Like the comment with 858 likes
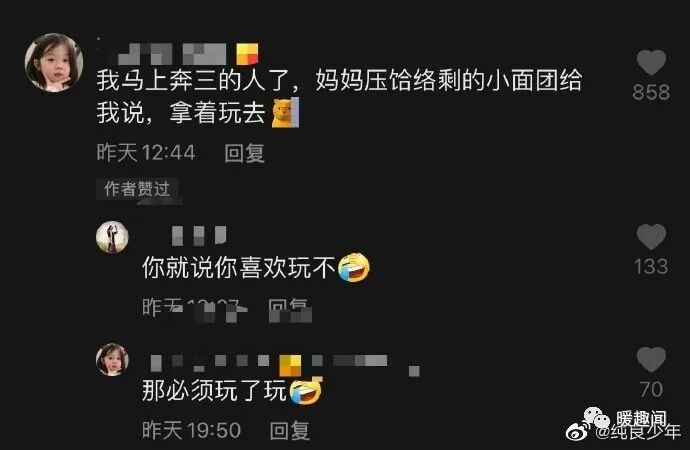This screenshot has width=690, height=450. pyautogui.click(x=651, y=62)
